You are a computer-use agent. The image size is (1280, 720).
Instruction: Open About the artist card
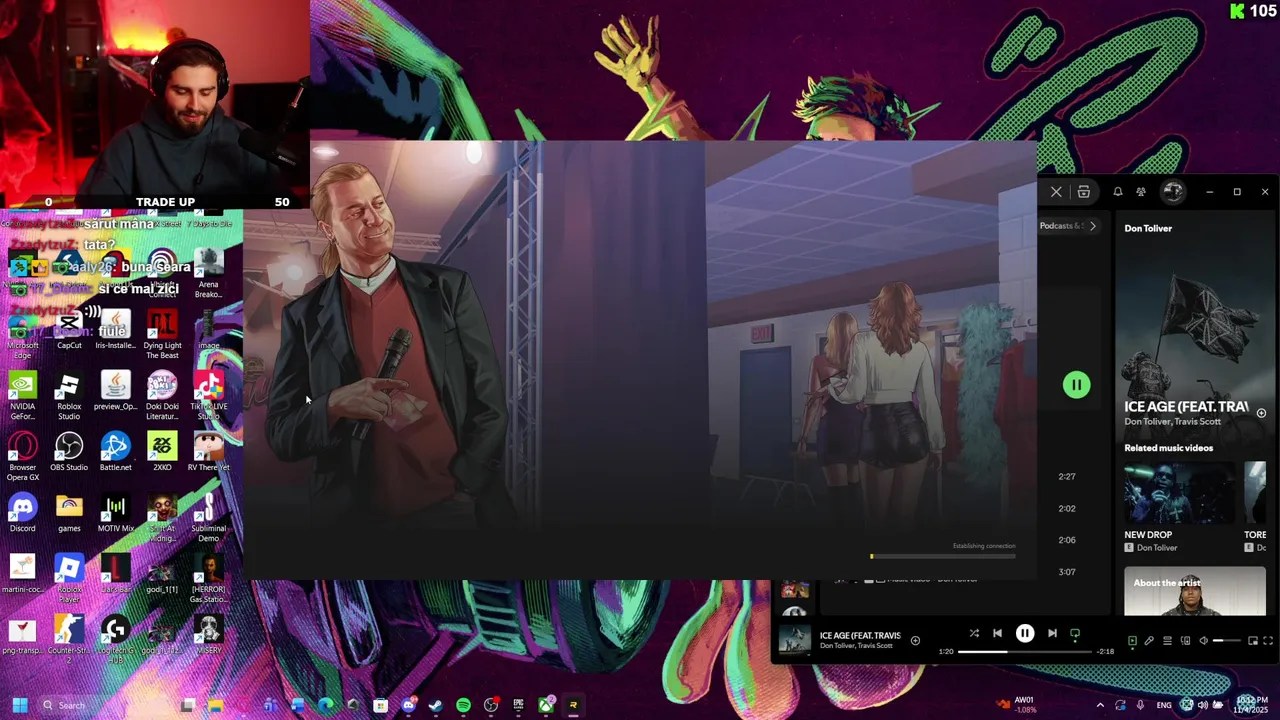1195,591
